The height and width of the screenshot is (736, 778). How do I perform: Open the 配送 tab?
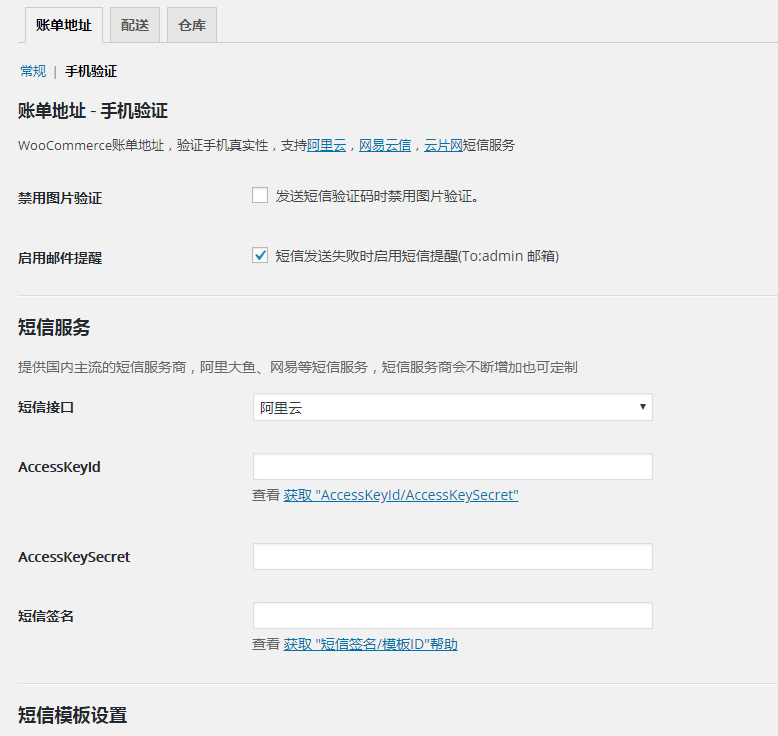click(x=135, y=25)
